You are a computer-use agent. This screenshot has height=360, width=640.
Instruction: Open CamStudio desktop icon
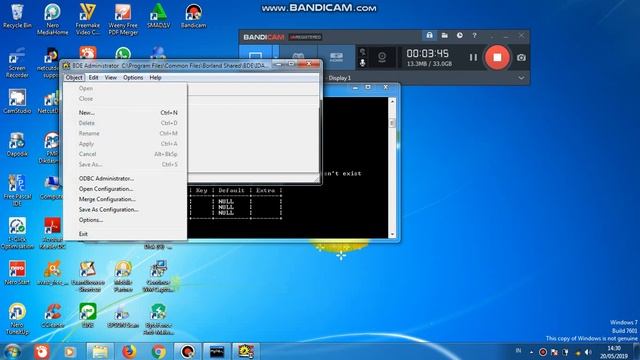17,102
